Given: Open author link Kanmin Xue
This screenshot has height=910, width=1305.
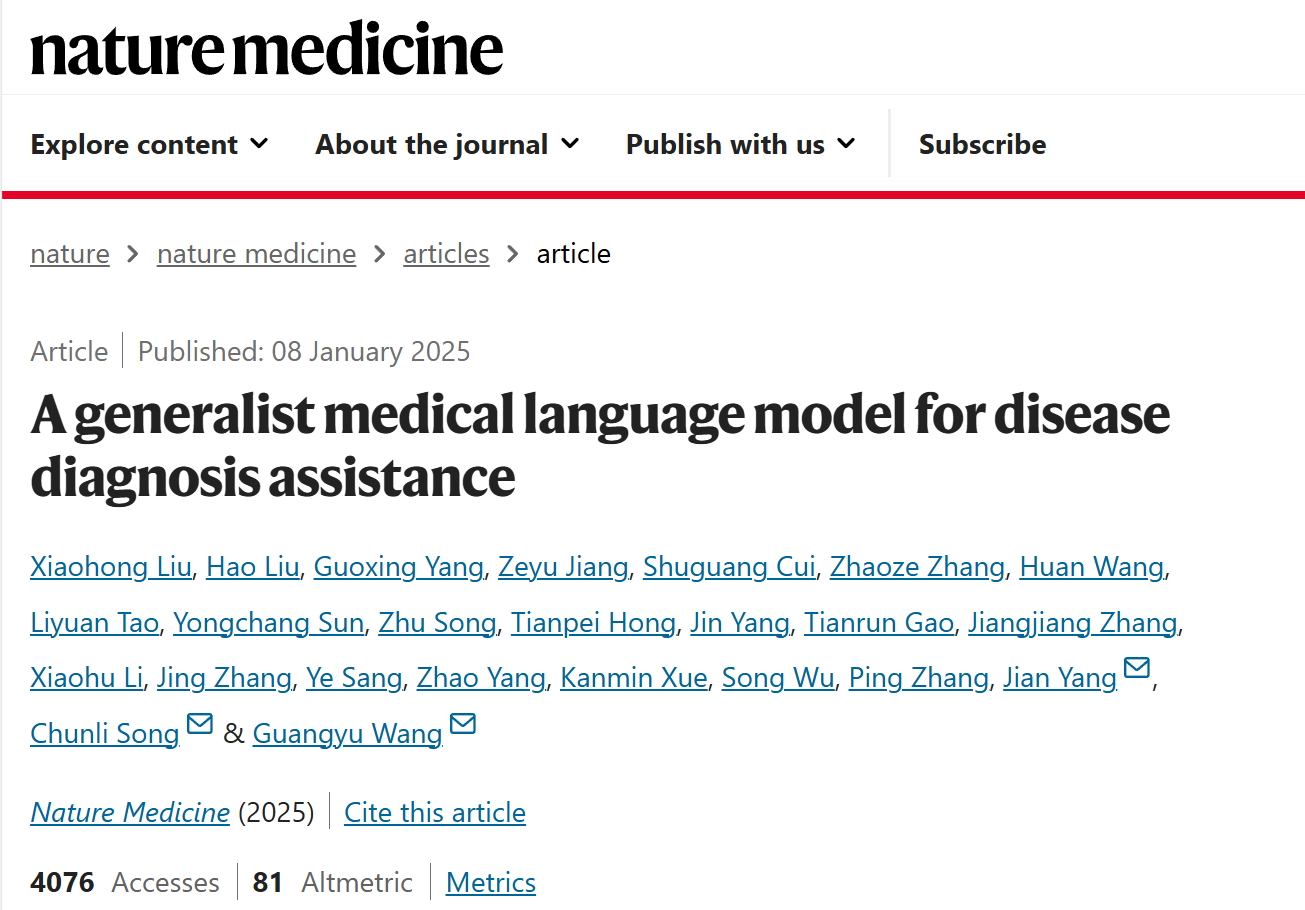Looking at the screenshot, I should point(633,678).
